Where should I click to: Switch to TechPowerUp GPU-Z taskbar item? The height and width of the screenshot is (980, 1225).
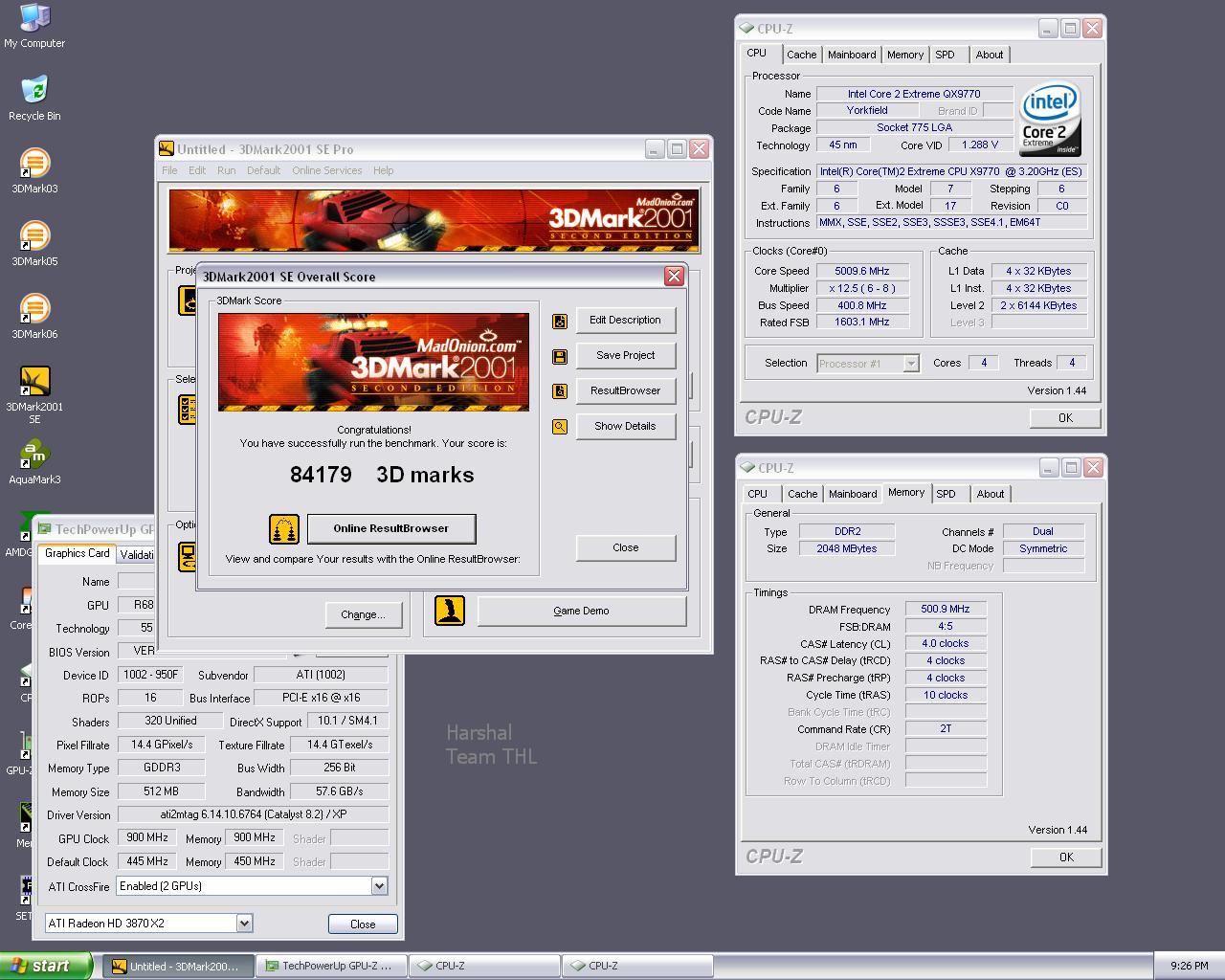click(331, 967)
